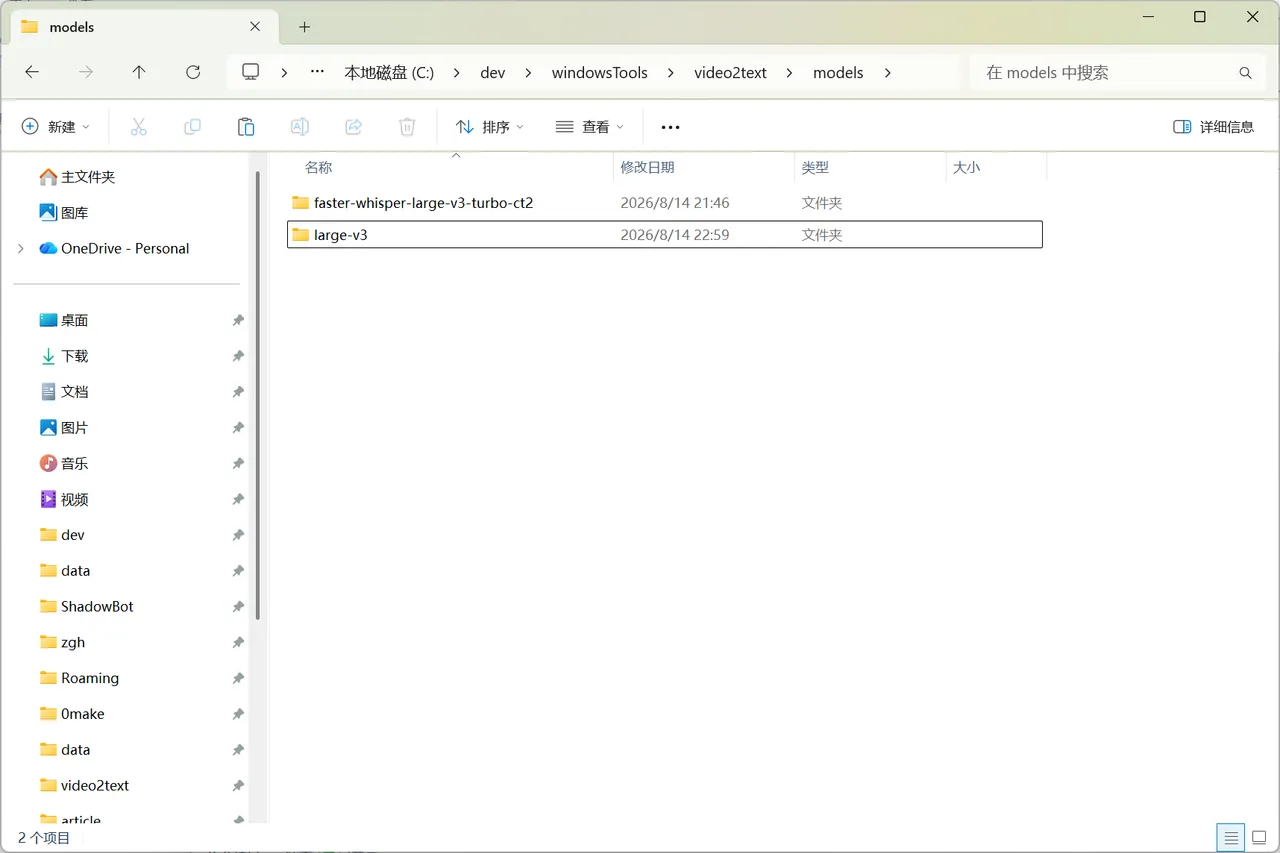
Task: Open 桌面 in quick access
Action: click(x=64, y=320)
